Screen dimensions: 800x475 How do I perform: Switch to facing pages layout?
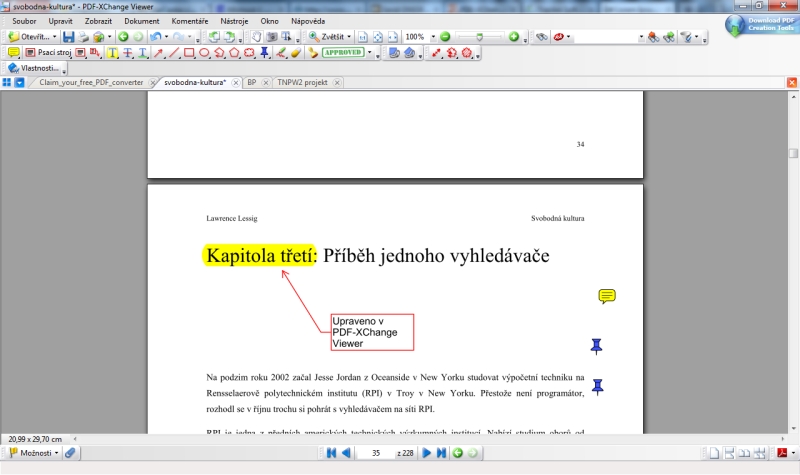pos(745,453)
